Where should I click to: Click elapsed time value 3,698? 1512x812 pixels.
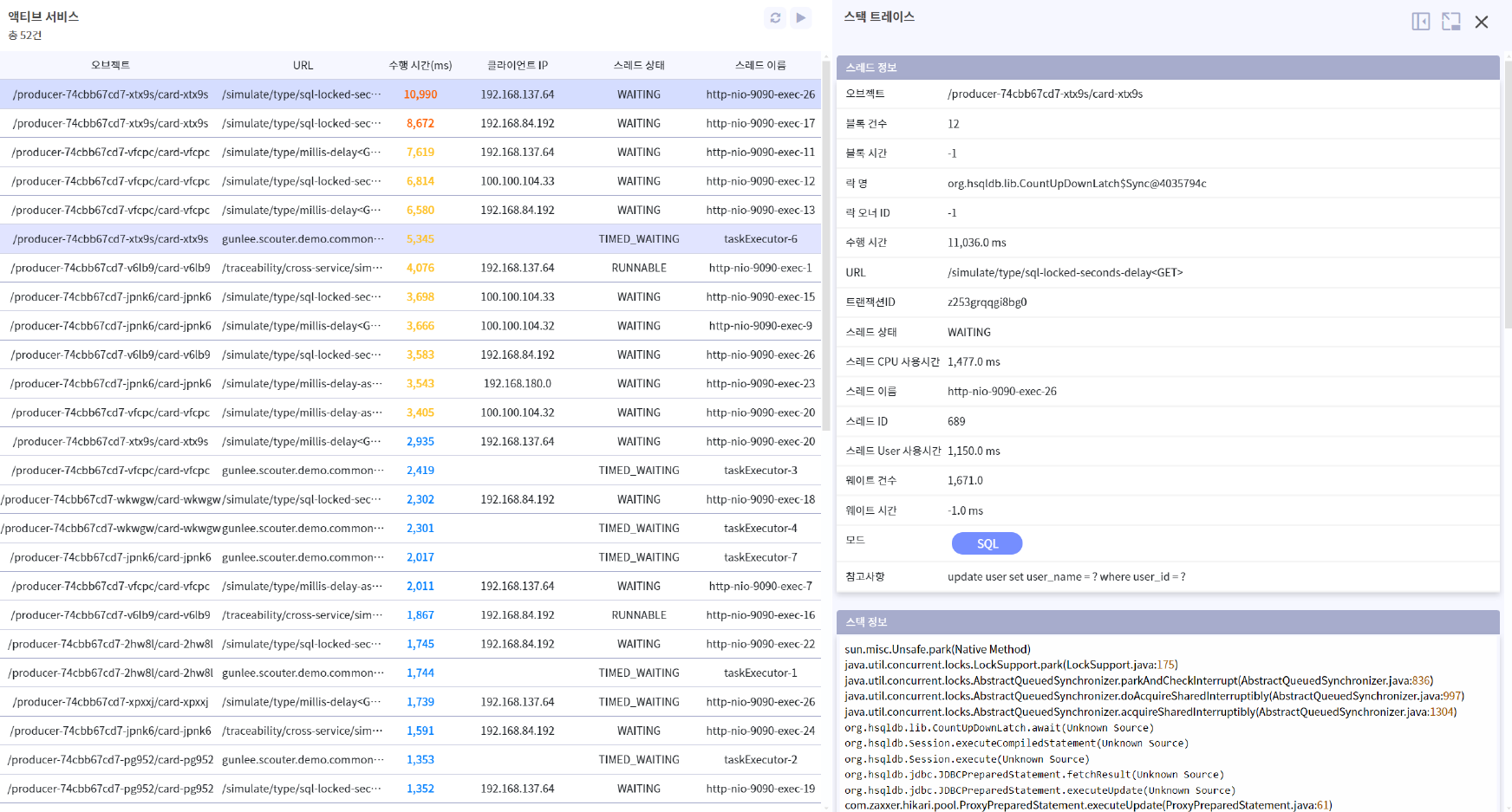point(420,296)
